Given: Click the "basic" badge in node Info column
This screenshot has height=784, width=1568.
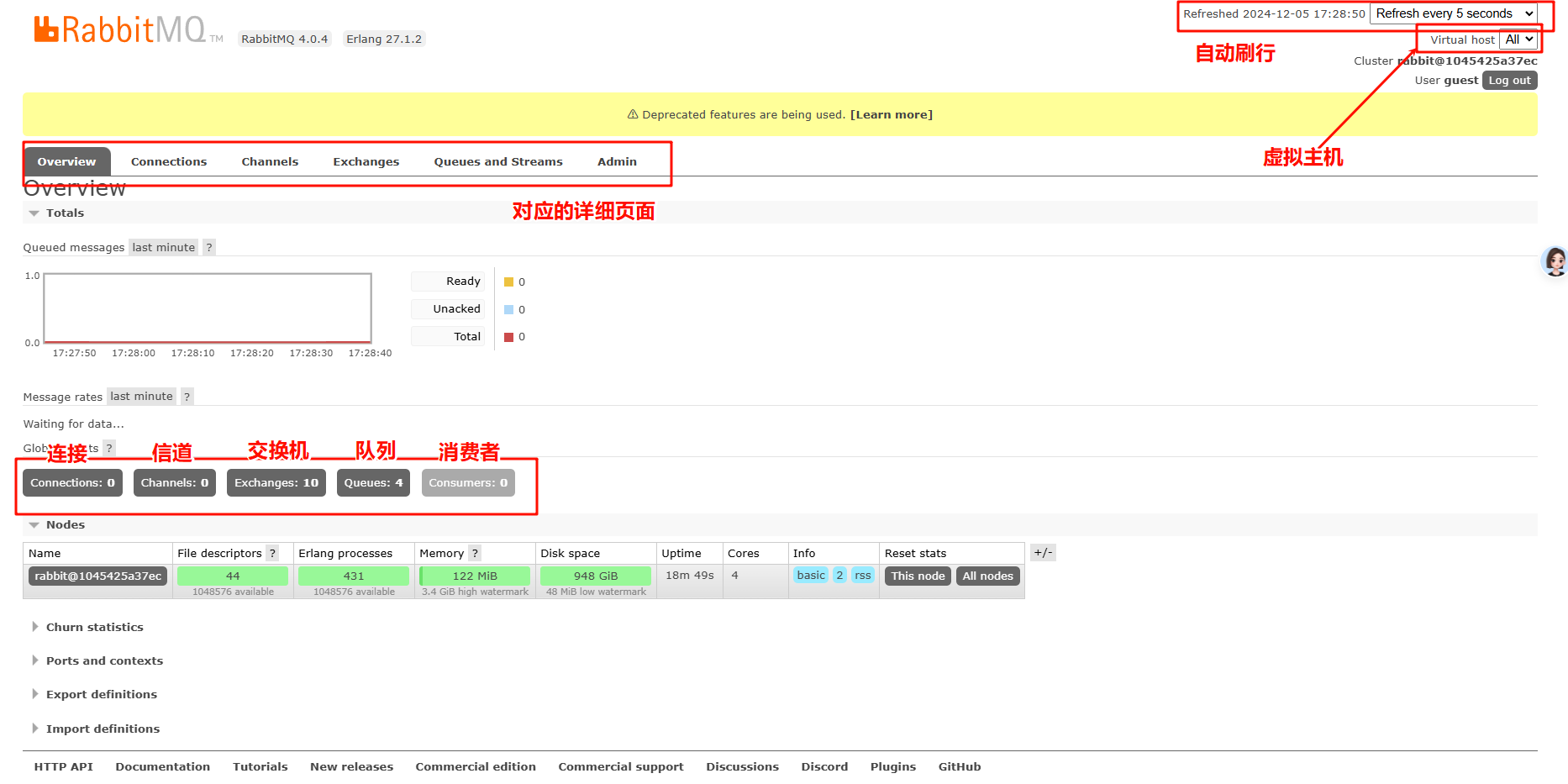Looking at the screenshot, I should tap(810, 575).
